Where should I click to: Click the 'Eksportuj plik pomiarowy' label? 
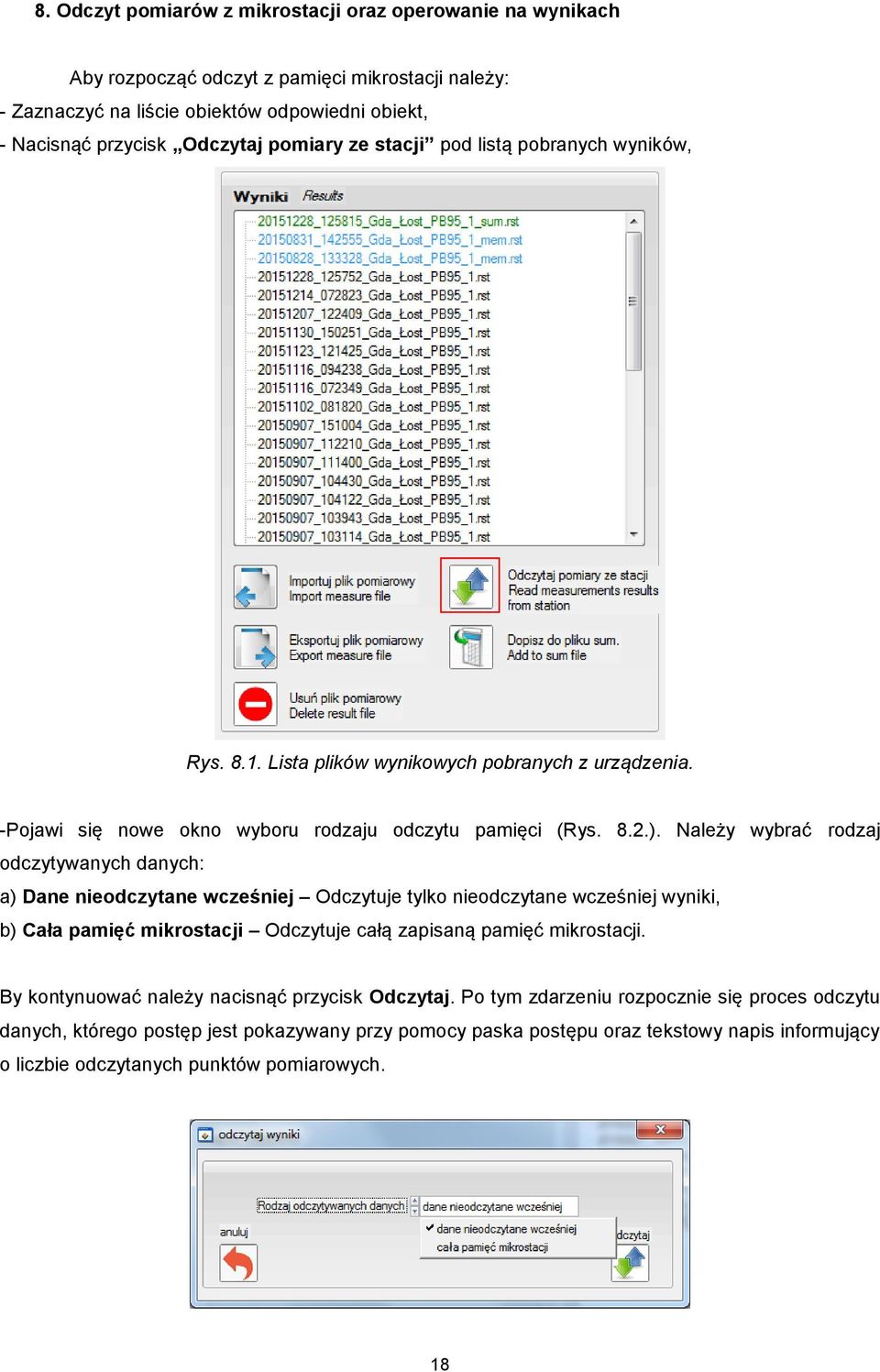pos(356,640)
